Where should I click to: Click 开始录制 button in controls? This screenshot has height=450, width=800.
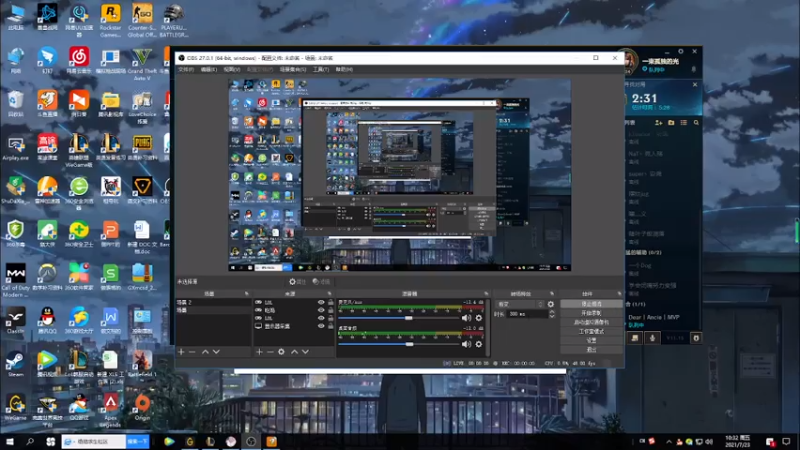tap(591, 313)
